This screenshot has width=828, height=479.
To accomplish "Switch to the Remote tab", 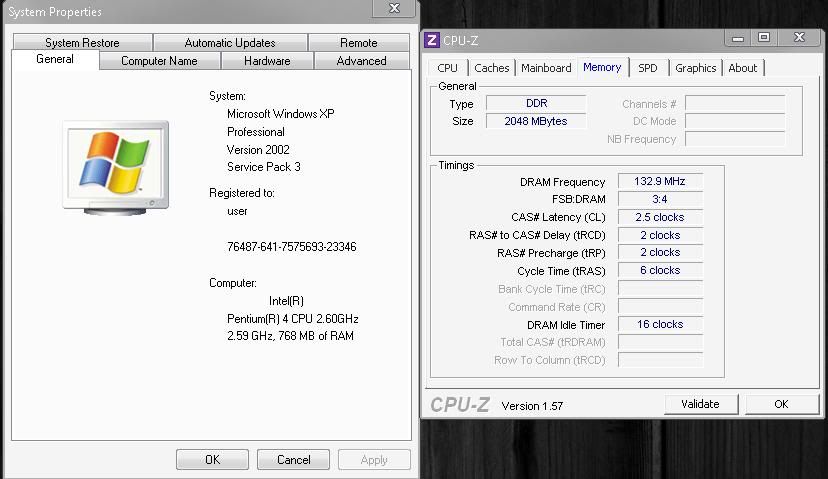I will 359,43.
